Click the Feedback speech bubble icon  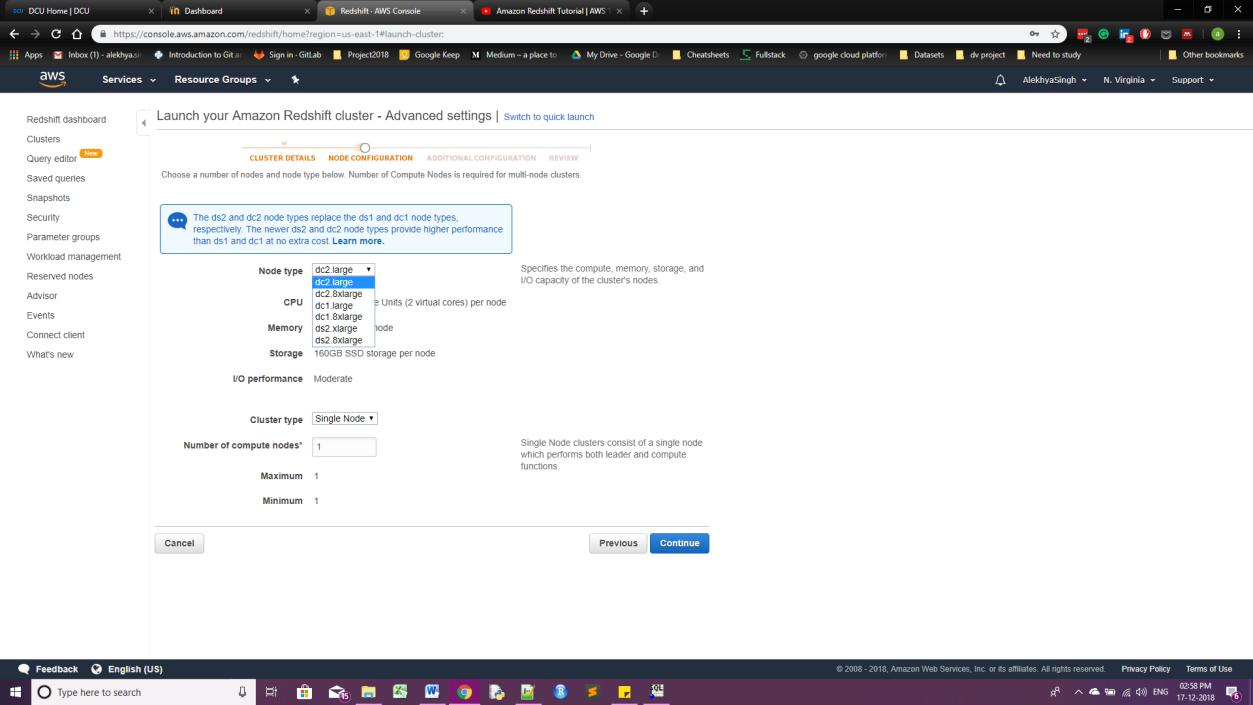24,668
